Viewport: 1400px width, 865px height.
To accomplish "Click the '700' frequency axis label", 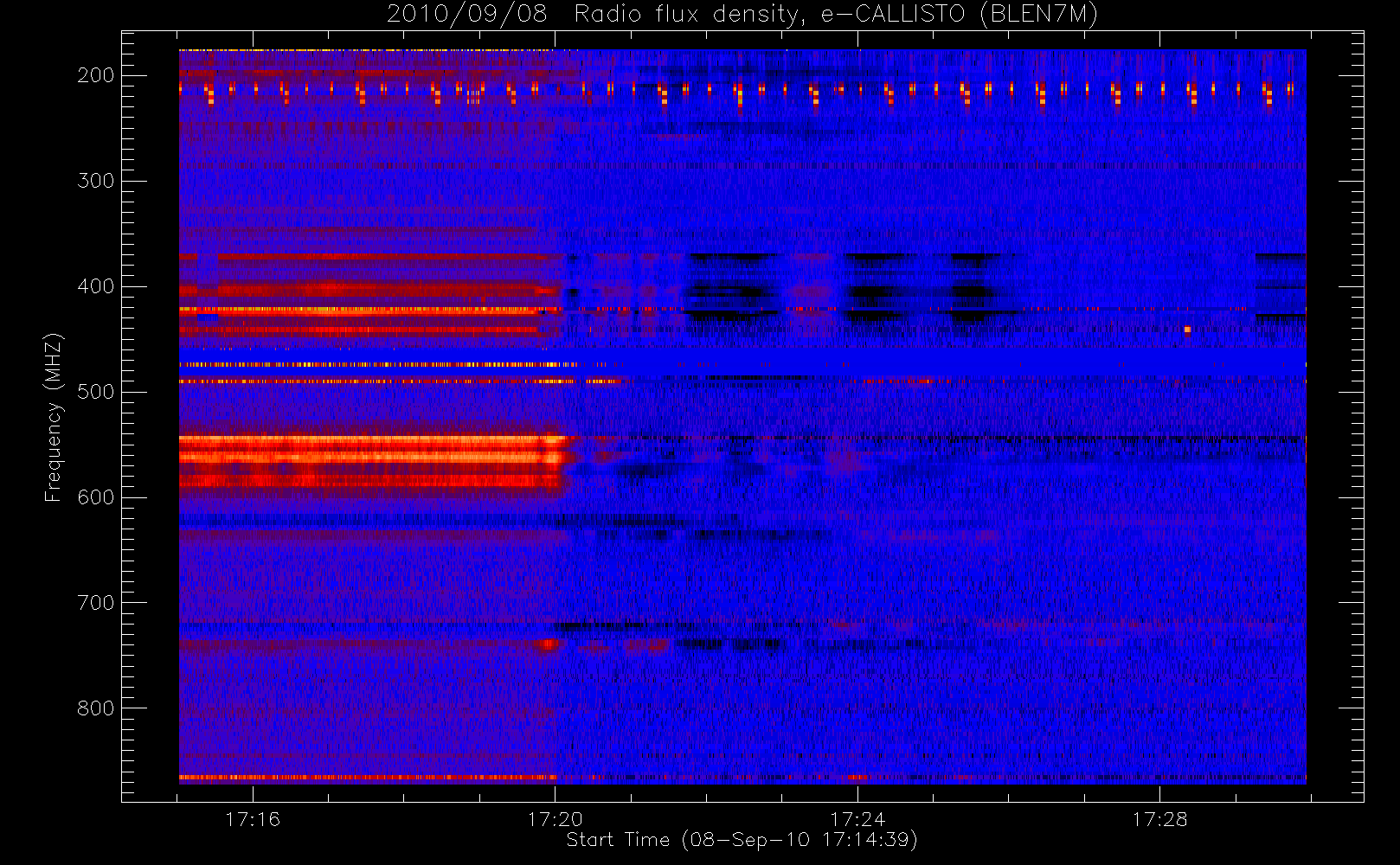I will [95, 603].
